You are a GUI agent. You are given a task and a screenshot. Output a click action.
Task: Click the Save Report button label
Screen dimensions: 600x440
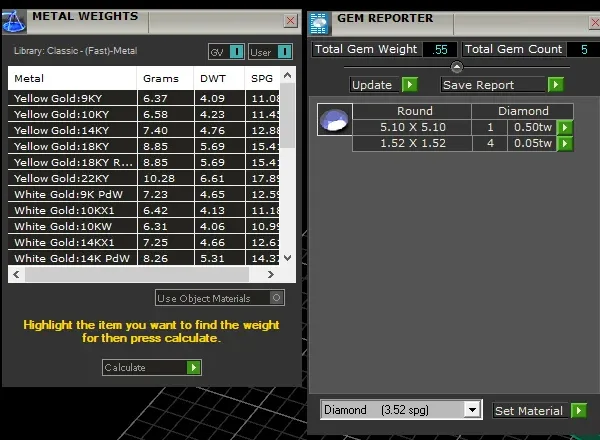pyautogui.click(x=478, y=85)
